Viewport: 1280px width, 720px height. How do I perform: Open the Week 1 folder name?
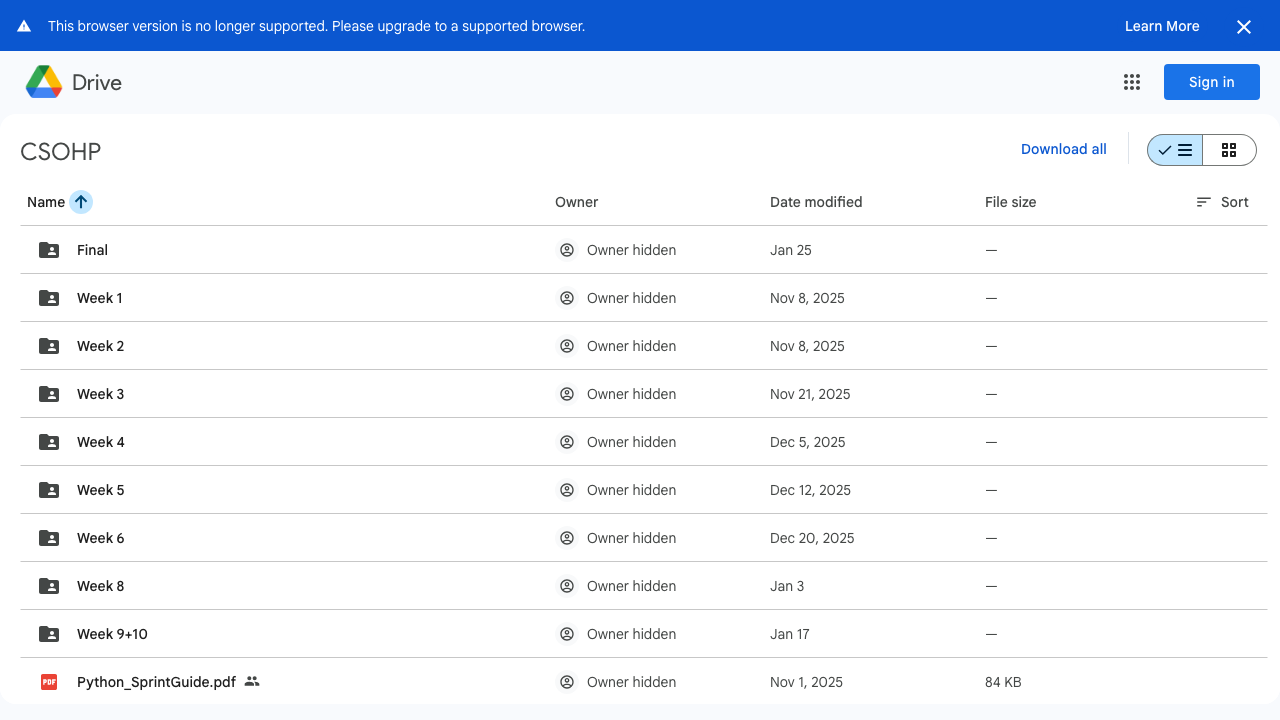click(100, 298)
